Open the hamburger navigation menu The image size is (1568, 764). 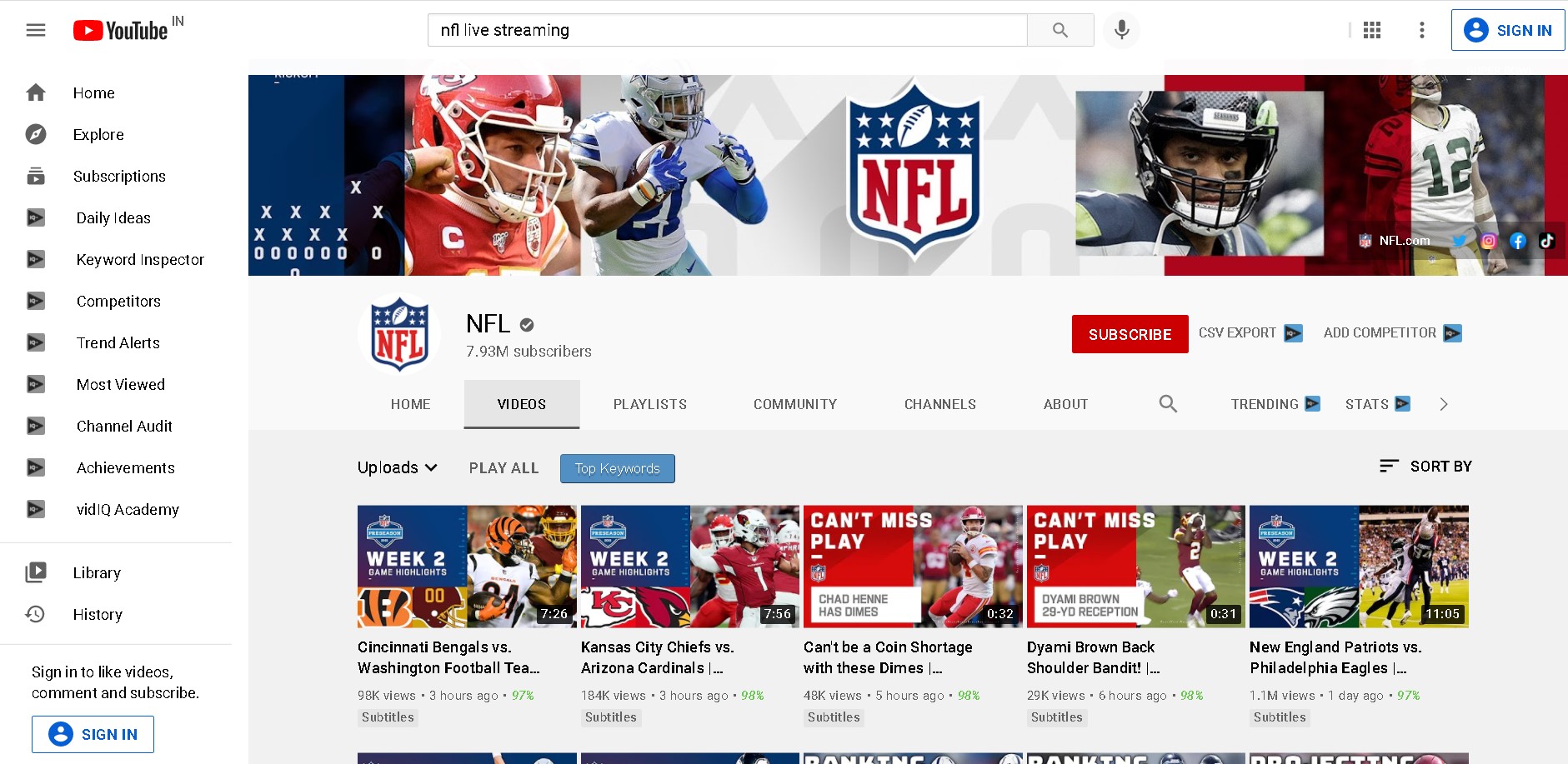[x=35, y=29]
